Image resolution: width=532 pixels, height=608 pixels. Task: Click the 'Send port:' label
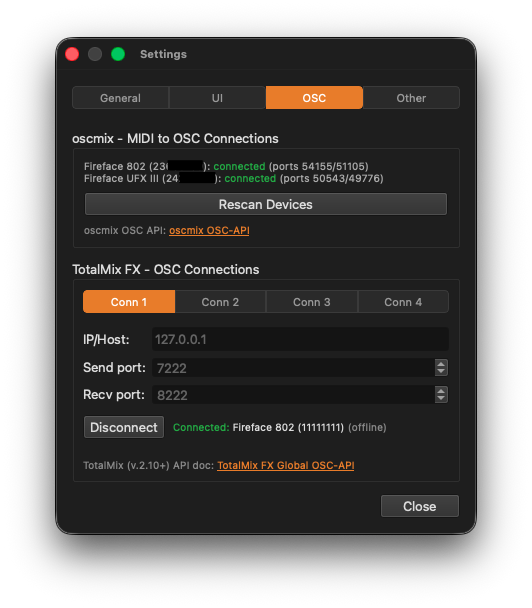(x=114, y=368)
